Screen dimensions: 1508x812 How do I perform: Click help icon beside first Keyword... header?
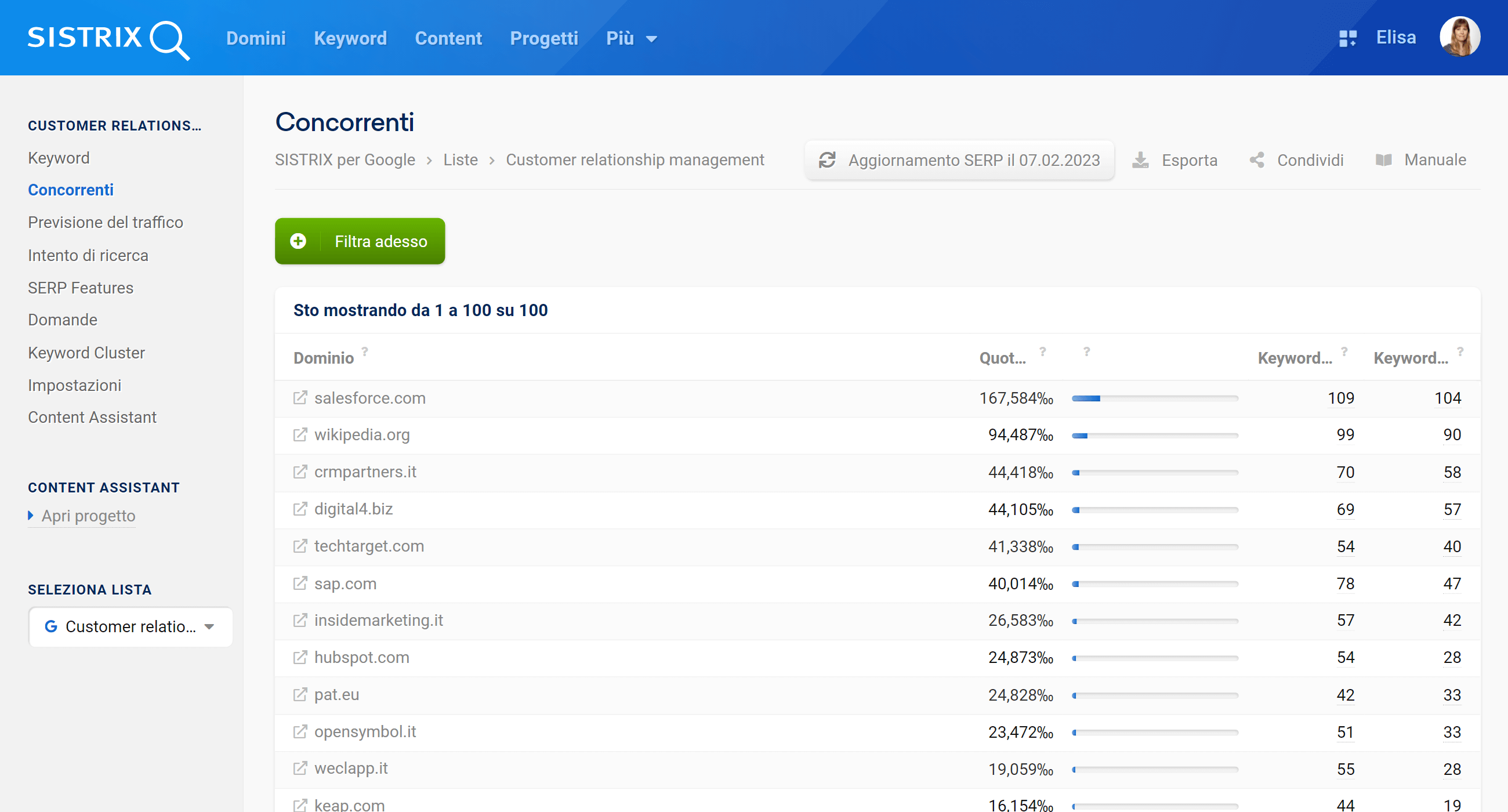1344,352
